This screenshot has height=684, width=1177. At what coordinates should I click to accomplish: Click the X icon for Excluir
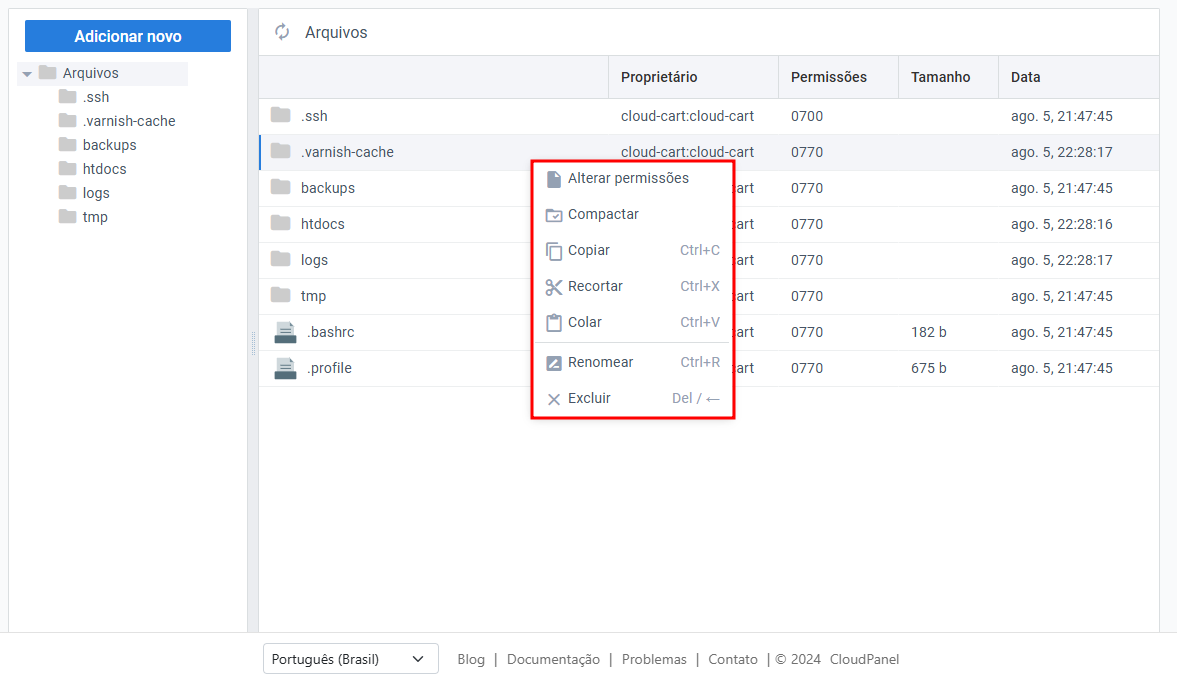554,399
